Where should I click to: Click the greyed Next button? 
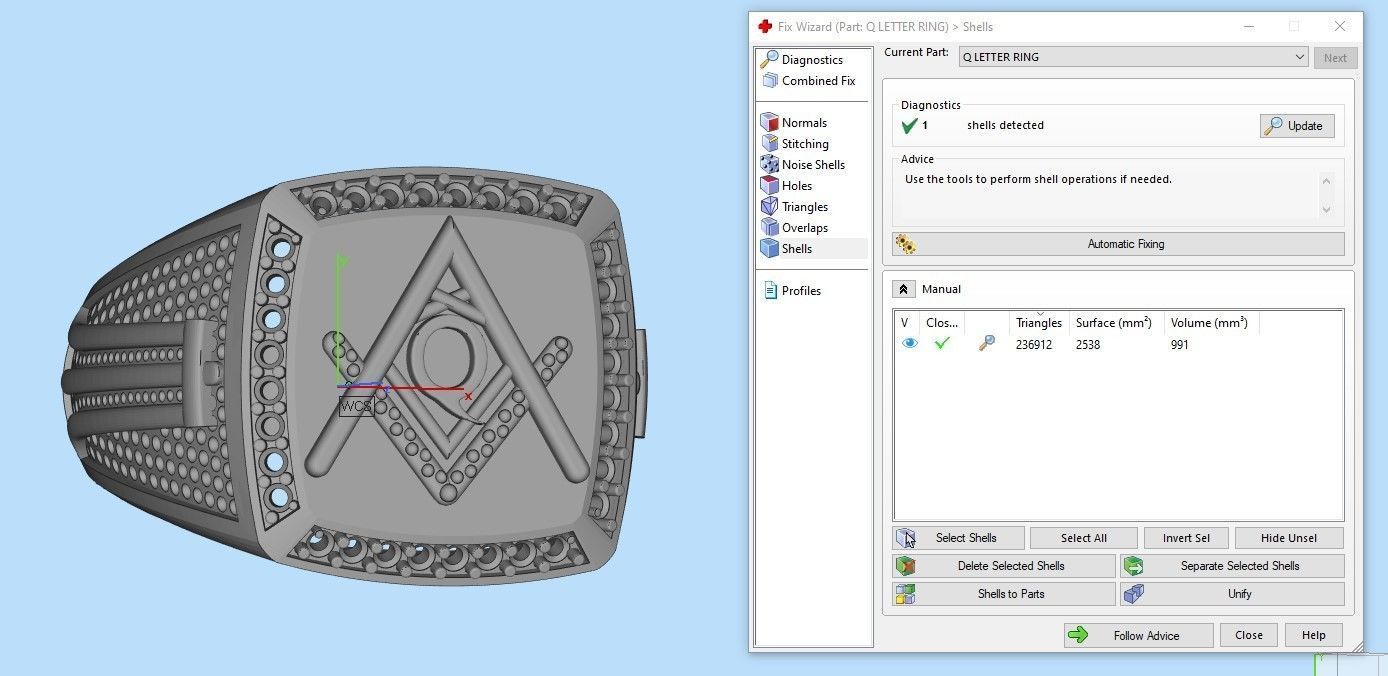click(1335, 58)
